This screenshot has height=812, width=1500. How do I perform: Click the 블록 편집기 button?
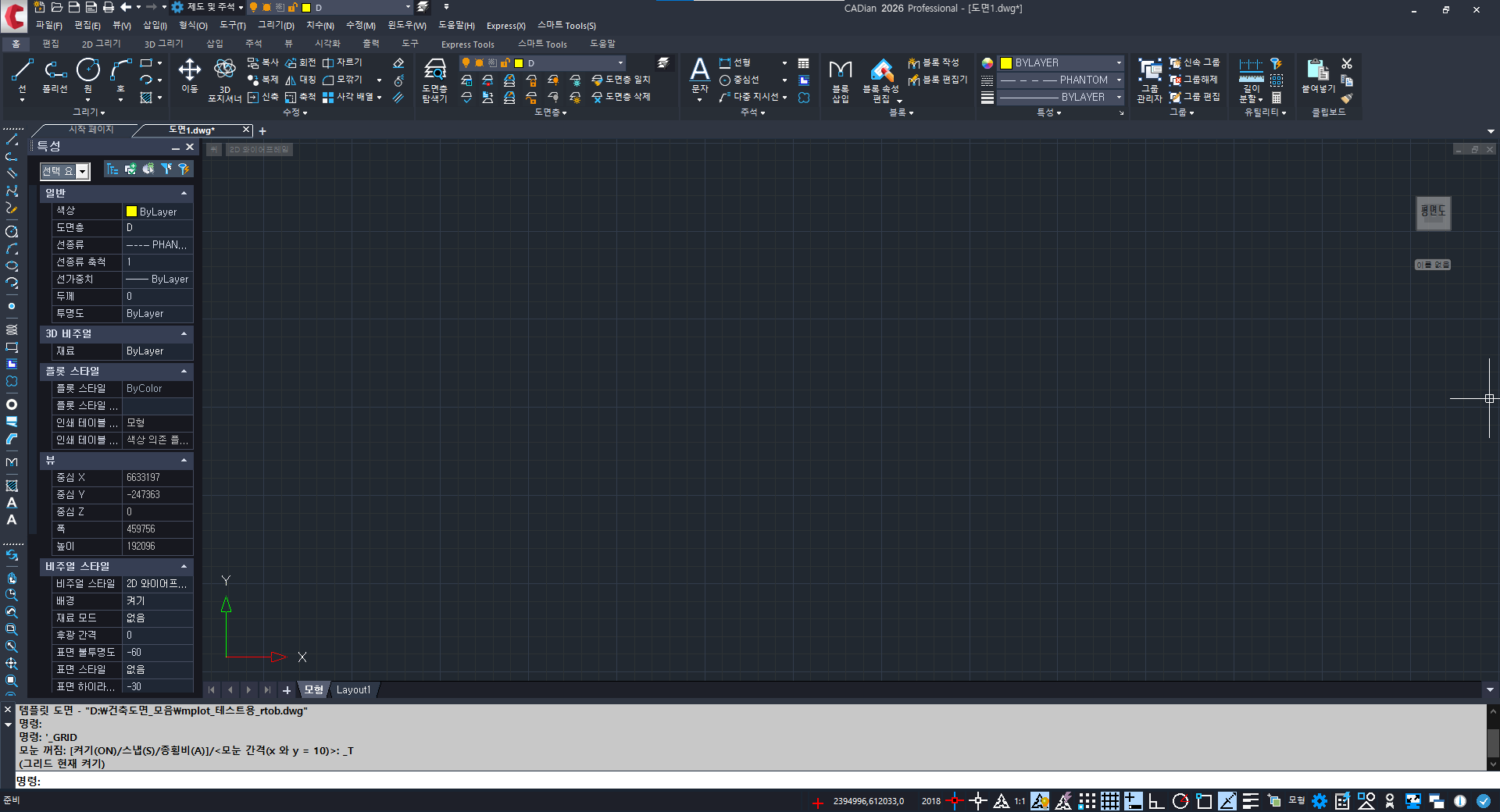[938, 80]
